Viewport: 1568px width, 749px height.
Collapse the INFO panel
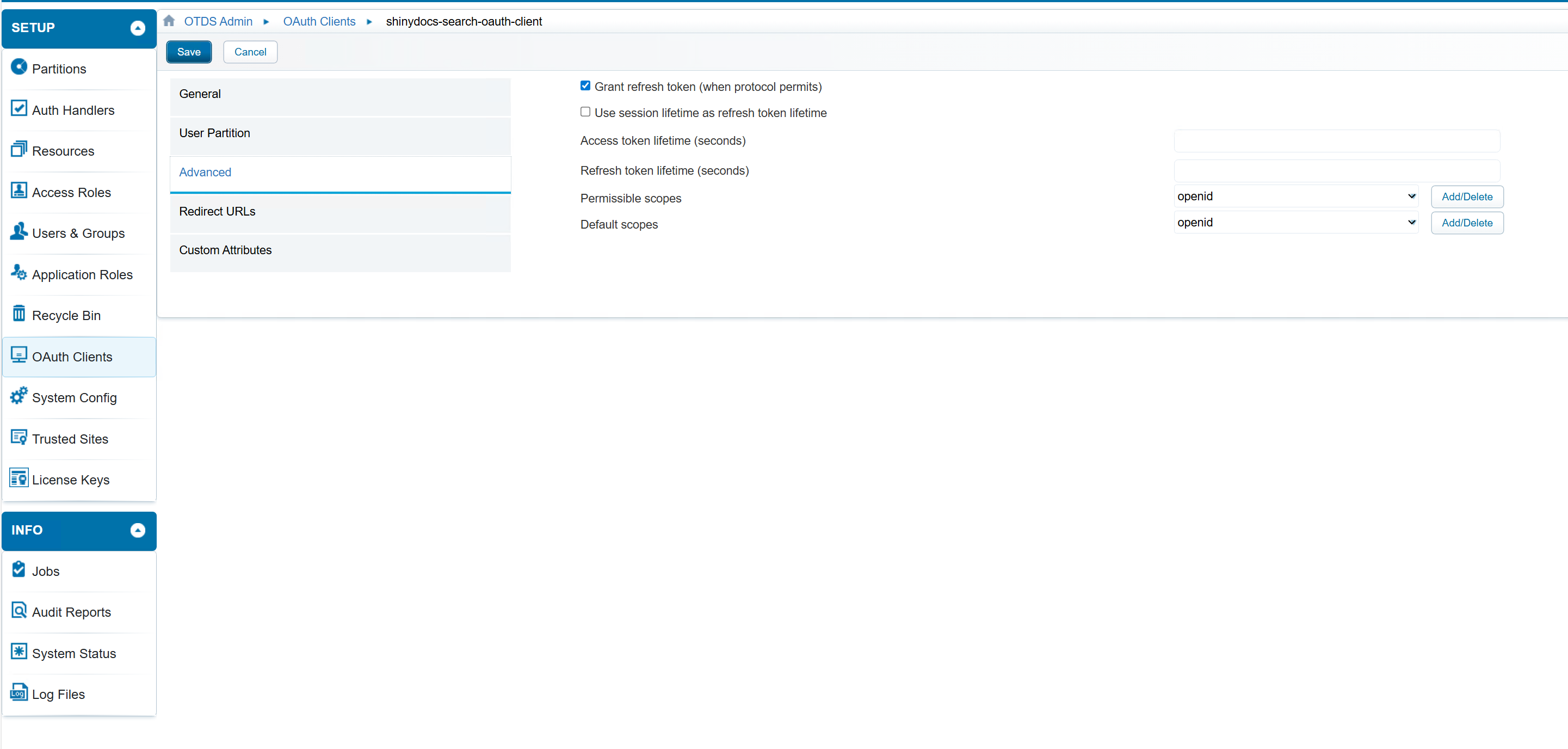tap(138, 530)
